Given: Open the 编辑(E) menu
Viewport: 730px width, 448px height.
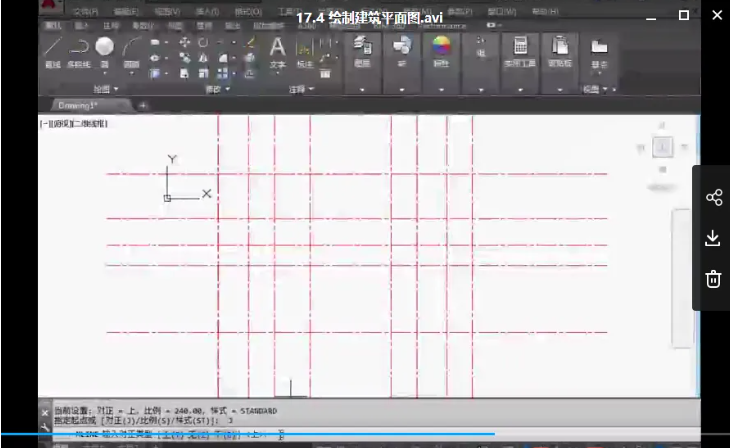Looking at the screenshot, I should coord(126,12).
